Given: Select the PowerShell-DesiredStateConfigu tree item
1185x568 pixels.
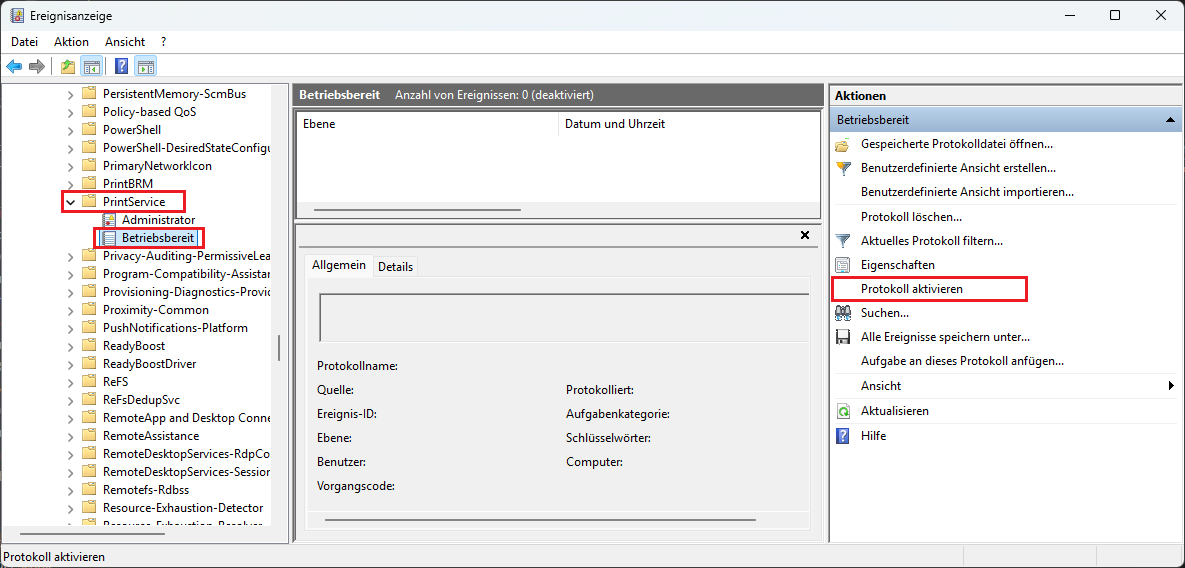Looking at the screenshot, I should click(186, 147).
